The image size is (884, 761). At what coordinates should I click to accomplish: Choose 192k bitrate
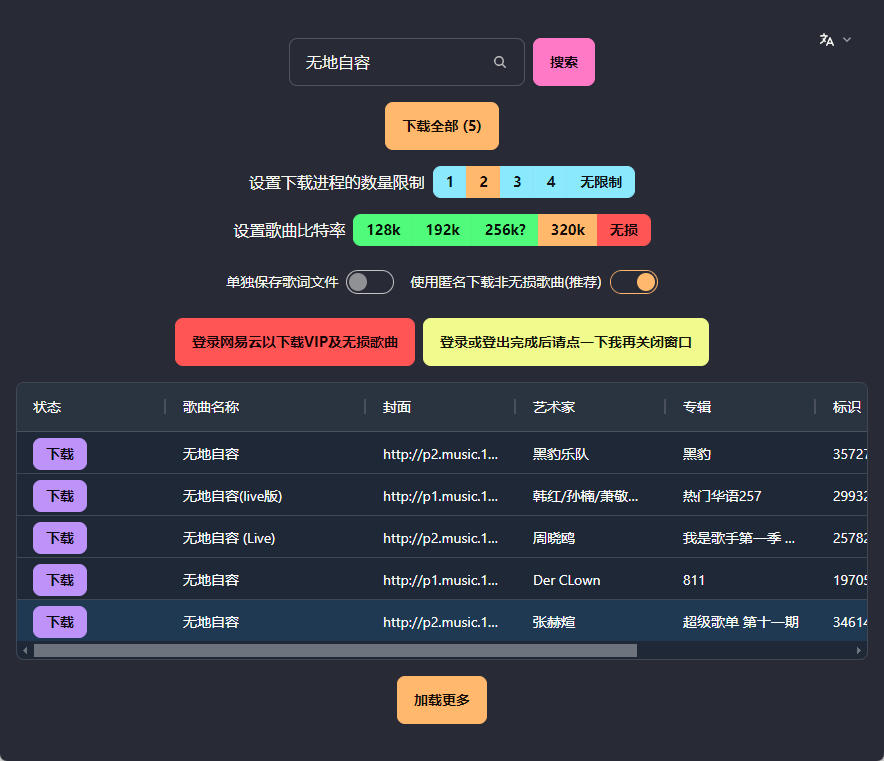(x=443, y=230)
